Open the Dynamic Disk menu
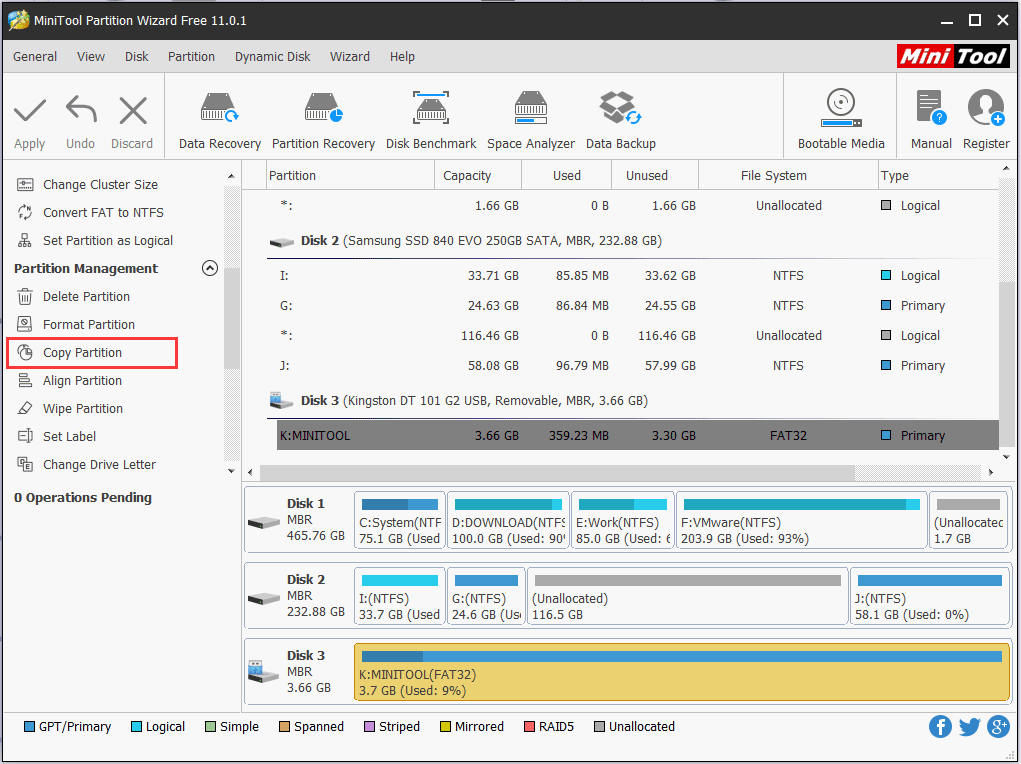Screen dimensions: 1021x764 pos(272,57)
